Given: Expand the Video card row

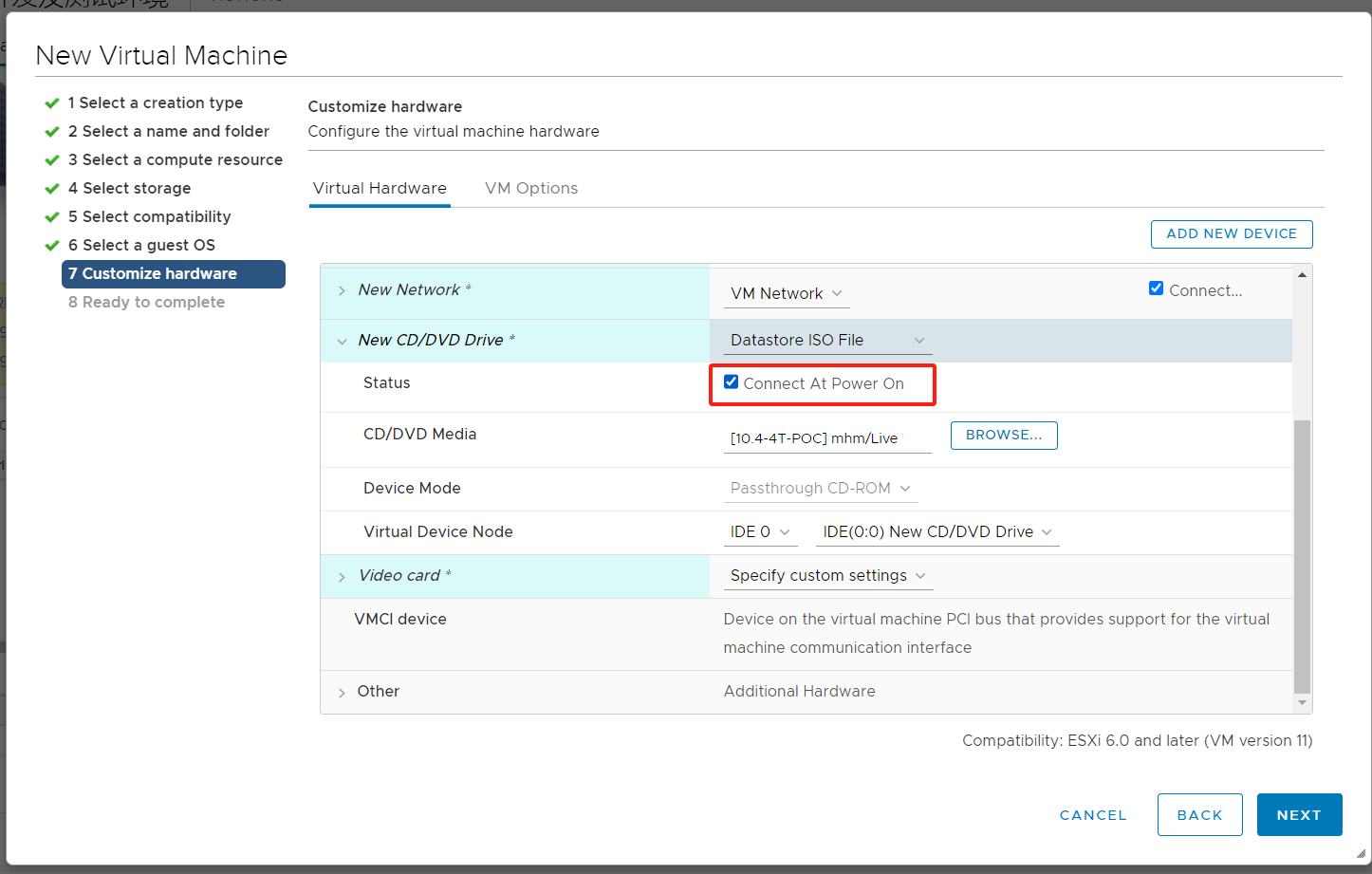Looking at the screenshot, I should 342,577.
